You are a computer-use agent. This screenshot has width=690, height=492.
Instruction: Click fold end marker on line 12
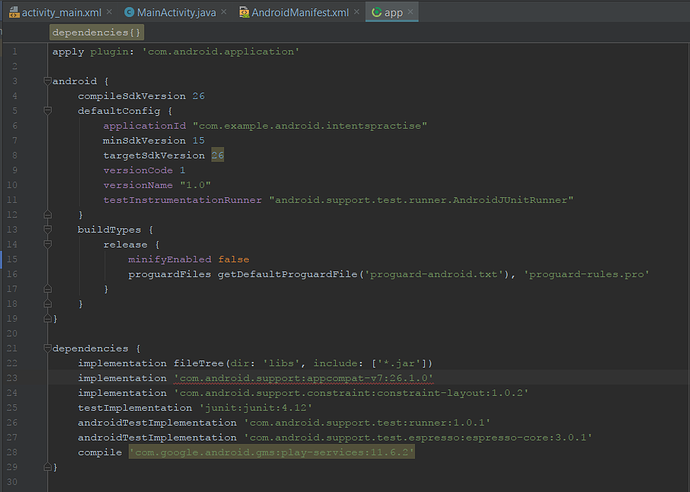click(48, 214)
